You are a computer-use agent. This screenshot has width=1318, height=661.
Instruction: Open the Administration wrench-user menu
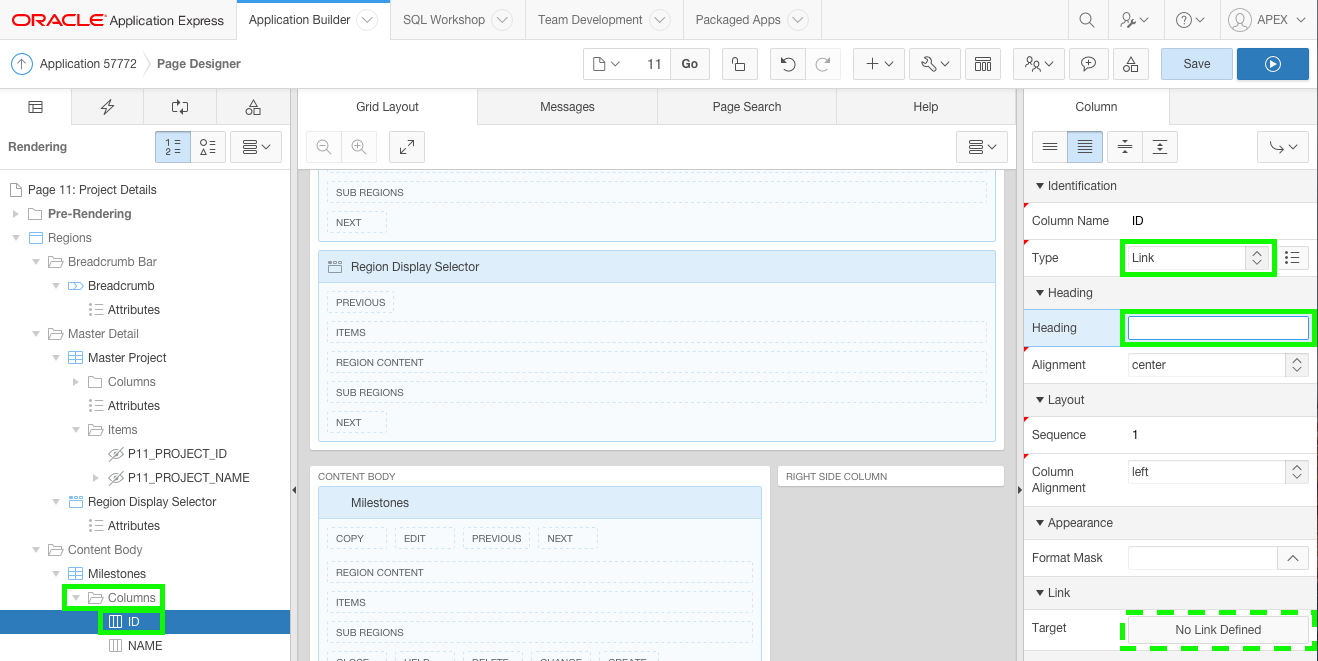coord(1134,19)
